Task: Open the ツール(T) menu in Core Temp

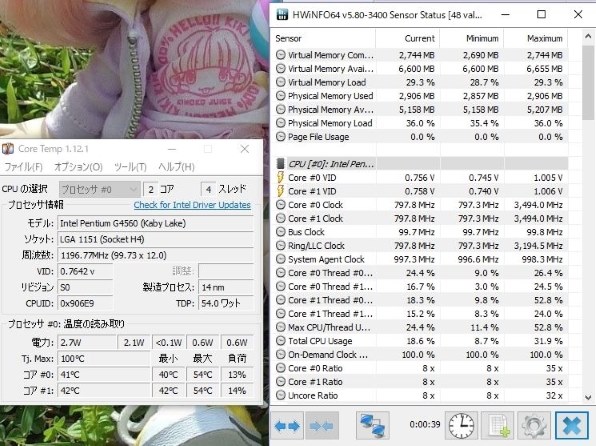Action: point(130,167)
